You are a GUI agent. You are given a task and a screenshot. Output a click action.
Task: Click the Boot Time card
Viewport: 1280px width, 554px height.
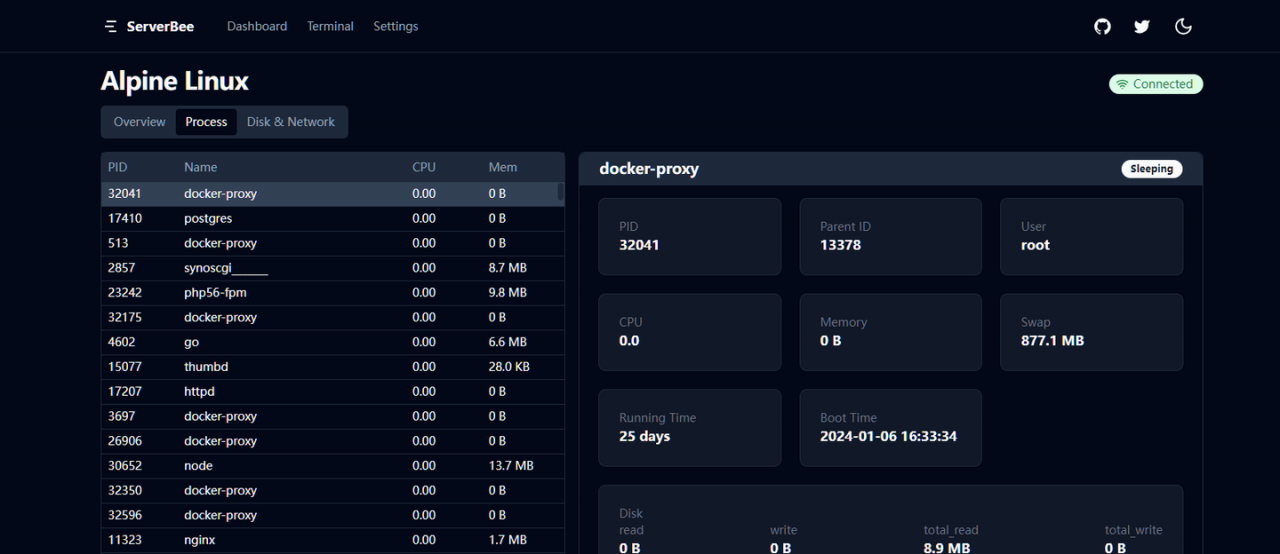890,428
